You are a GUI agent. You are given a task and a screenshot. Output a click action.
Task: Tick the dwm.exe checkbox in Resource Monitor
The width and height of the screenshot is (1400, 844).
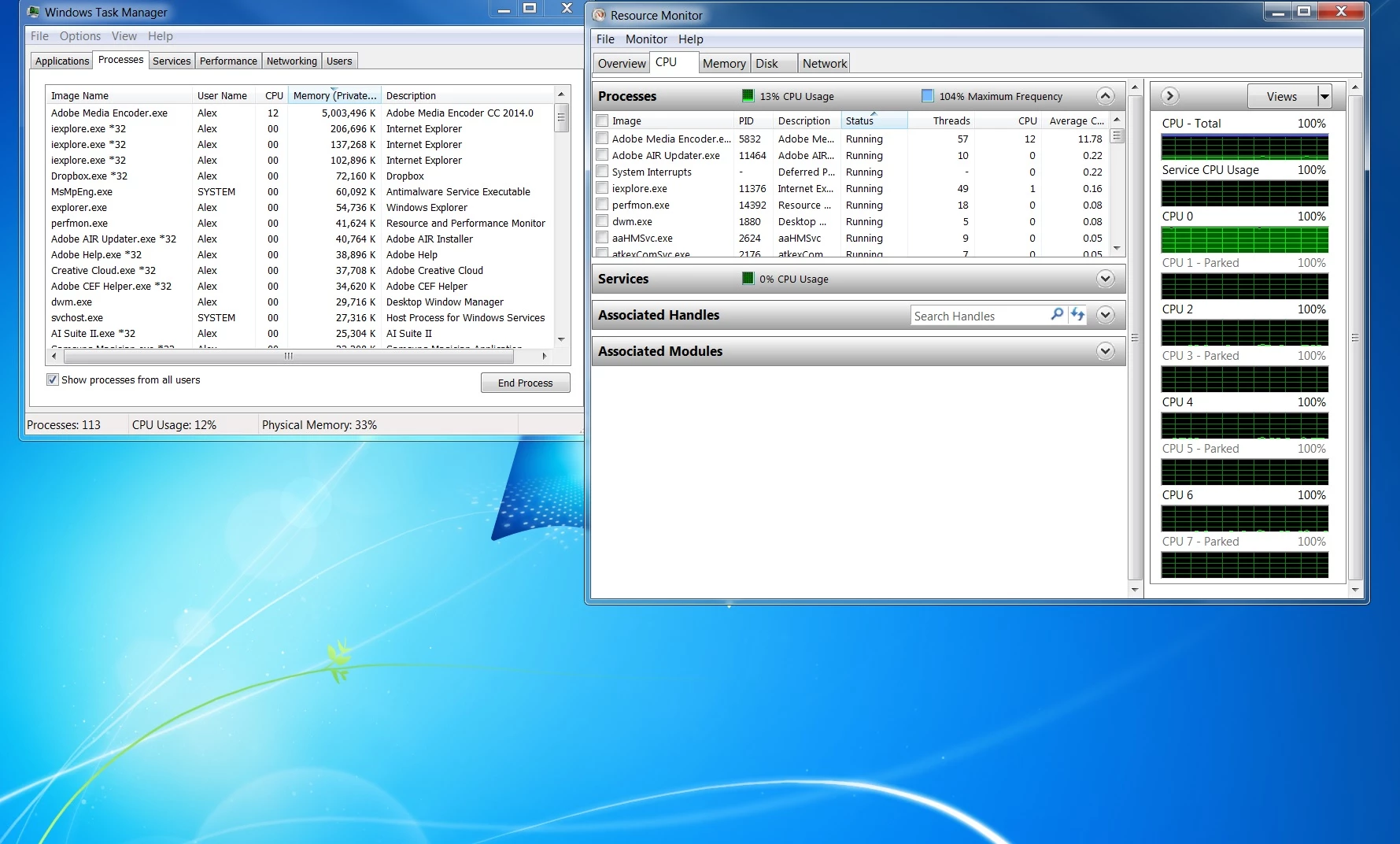pyautogui.click(x=602, y=221)
